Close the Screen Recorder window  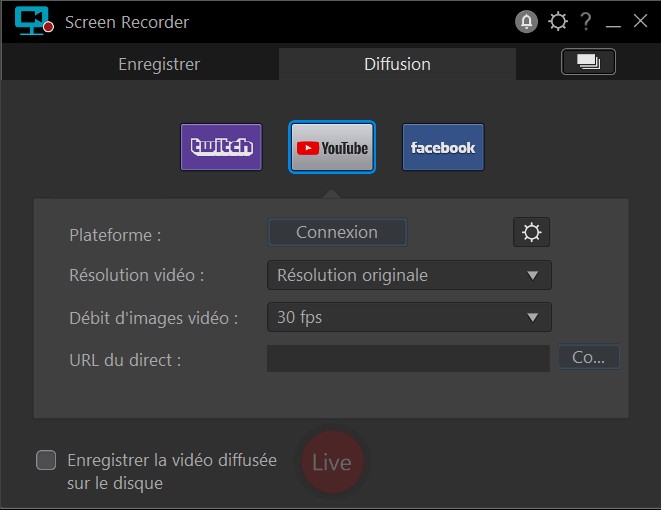click(x=640, y=21)
